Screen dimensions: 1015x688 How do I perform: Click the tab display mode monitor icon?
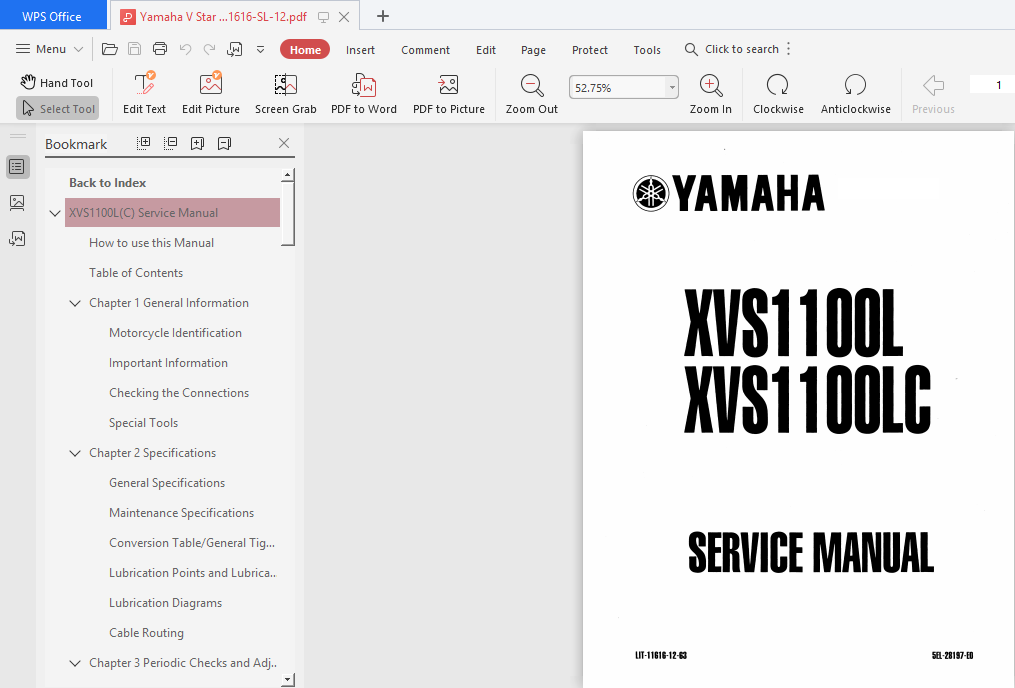(323, 17)
